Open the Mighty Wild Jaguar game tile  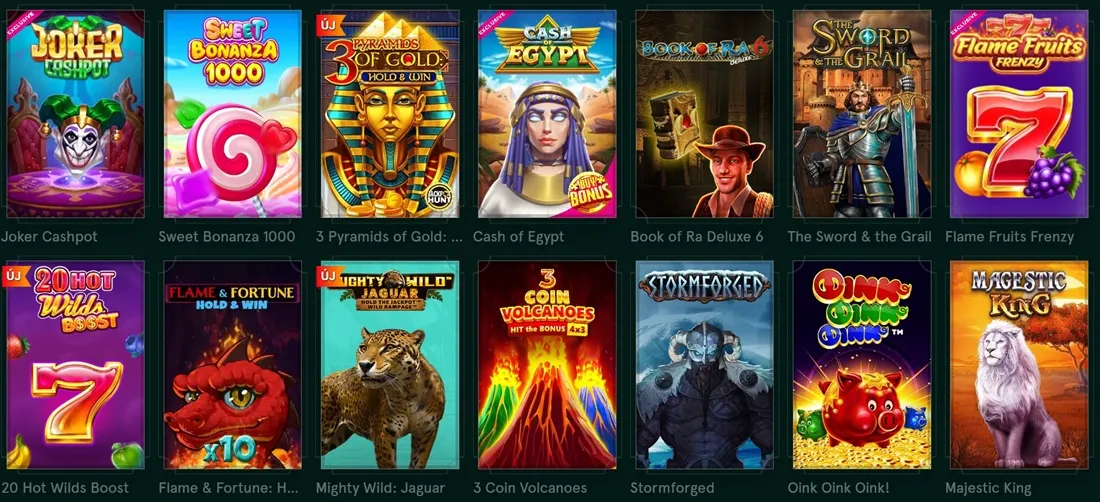390,365
